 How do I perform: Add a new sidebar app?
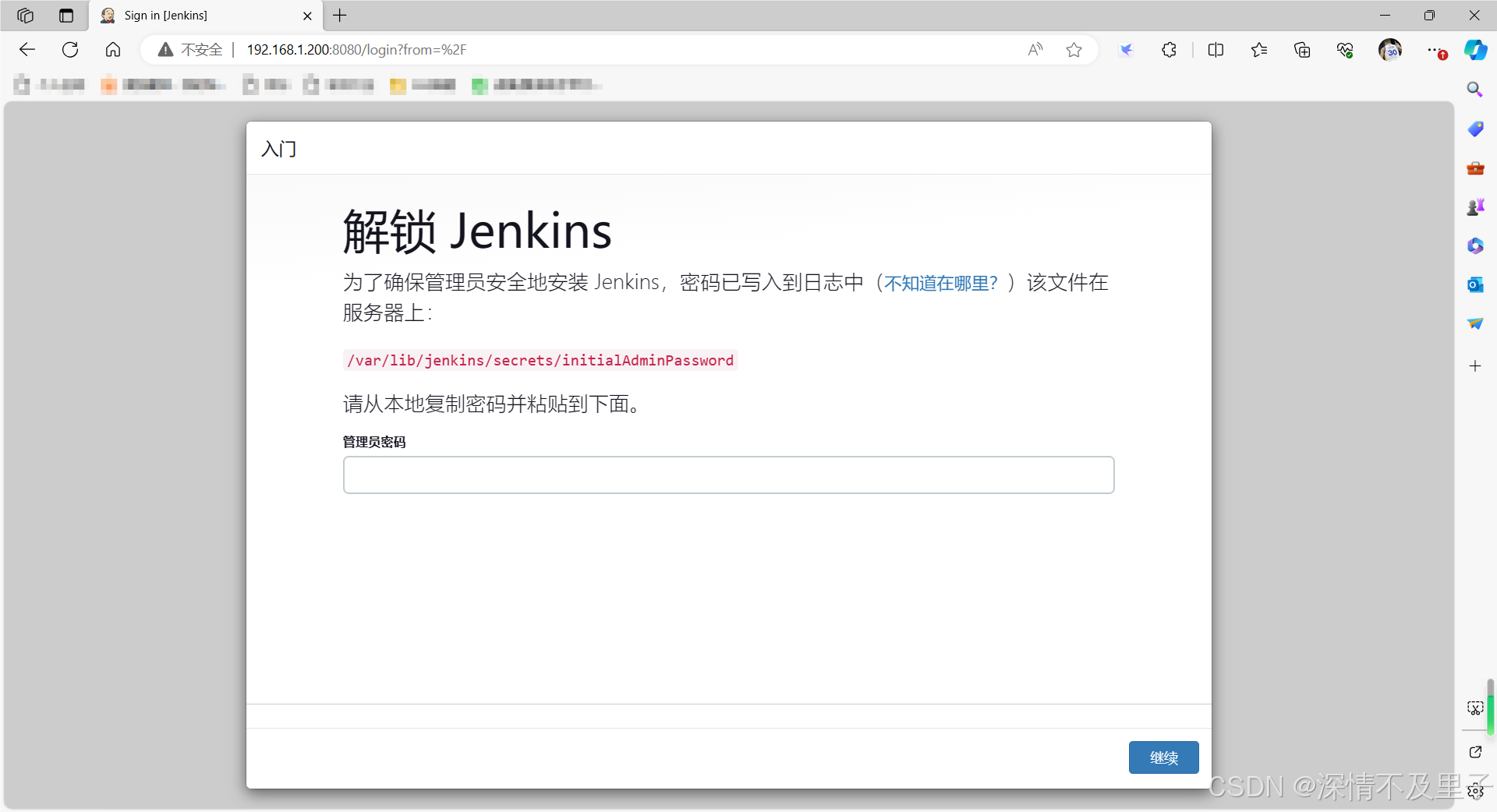pyautogui.click(x=1475, y=366)
